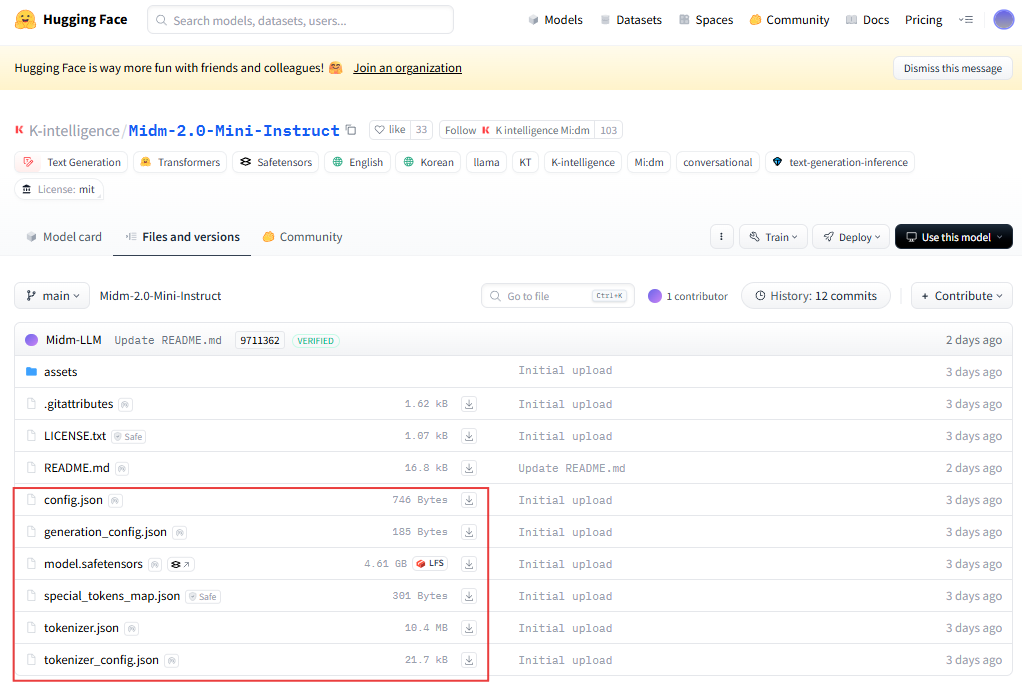
Task: Like the model with the heart button
Action: (x=390, y=130)
